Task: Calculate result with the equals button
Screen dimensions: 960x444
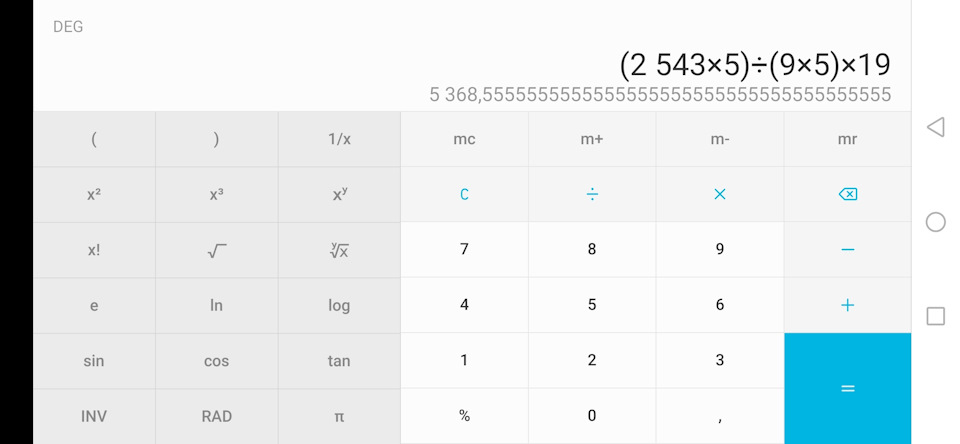Action: click(847, 388)
